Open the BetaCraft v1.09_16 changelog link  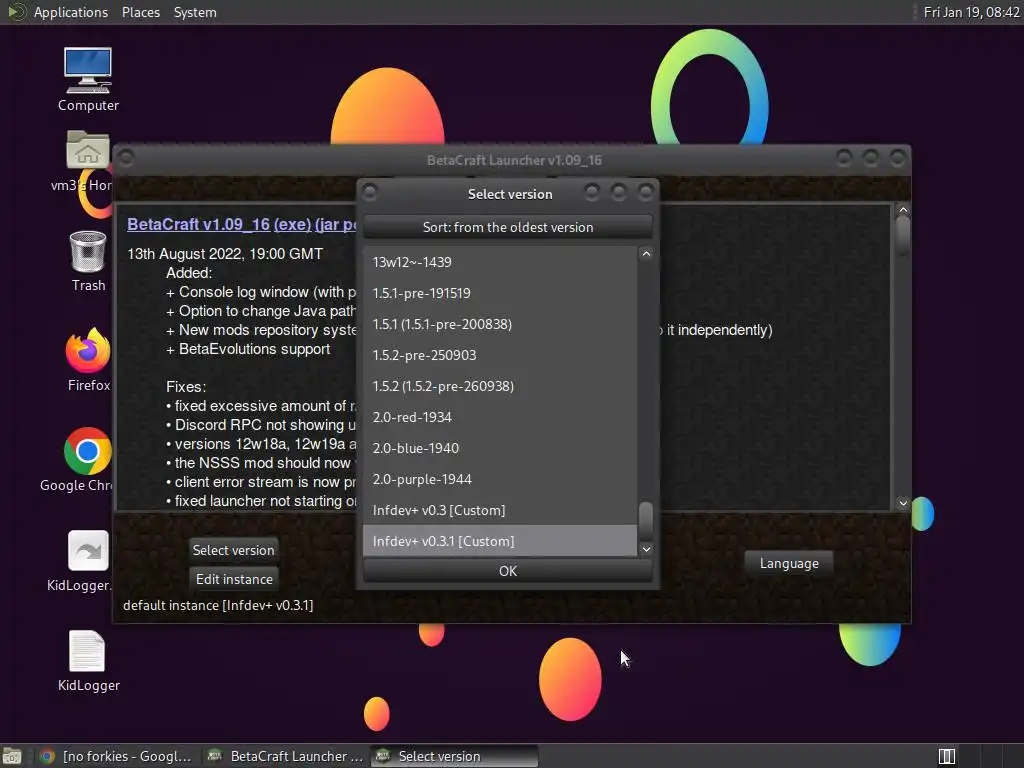[199, 224]
